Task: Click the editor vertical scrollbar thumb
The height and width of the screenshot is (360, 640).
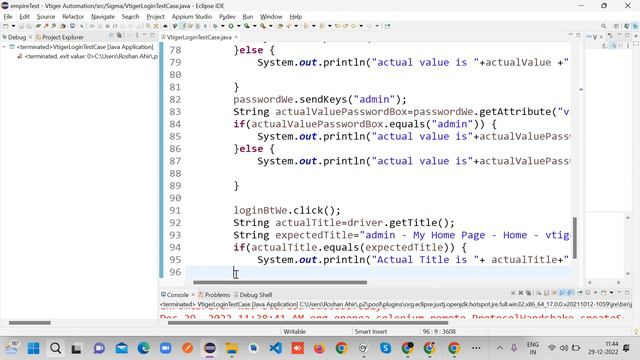Action: pyautogui.click(x=575, y=238)
